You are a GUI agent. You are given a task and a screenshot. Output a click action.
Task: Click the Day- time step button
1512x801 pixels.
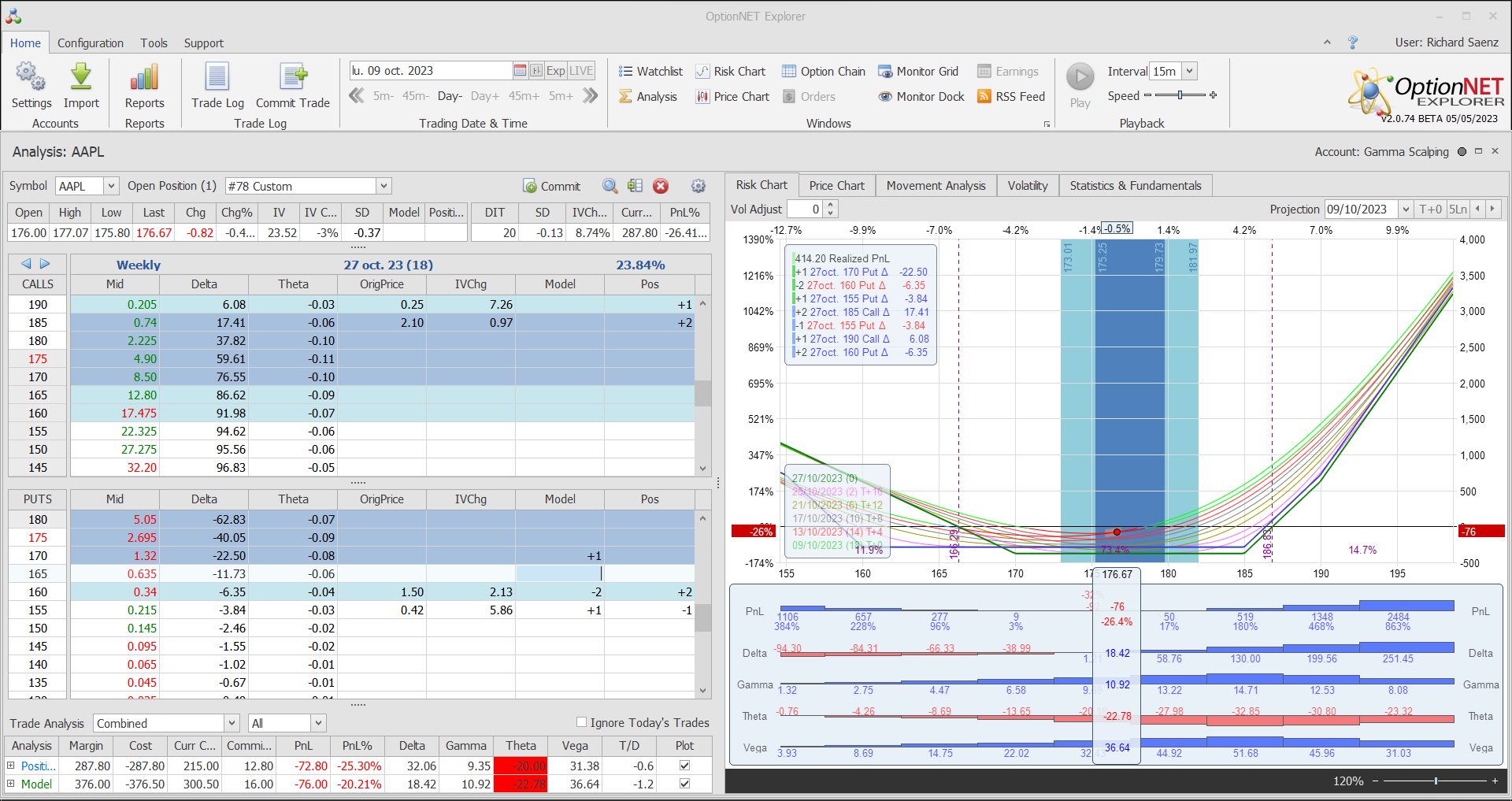coord(450,96)
